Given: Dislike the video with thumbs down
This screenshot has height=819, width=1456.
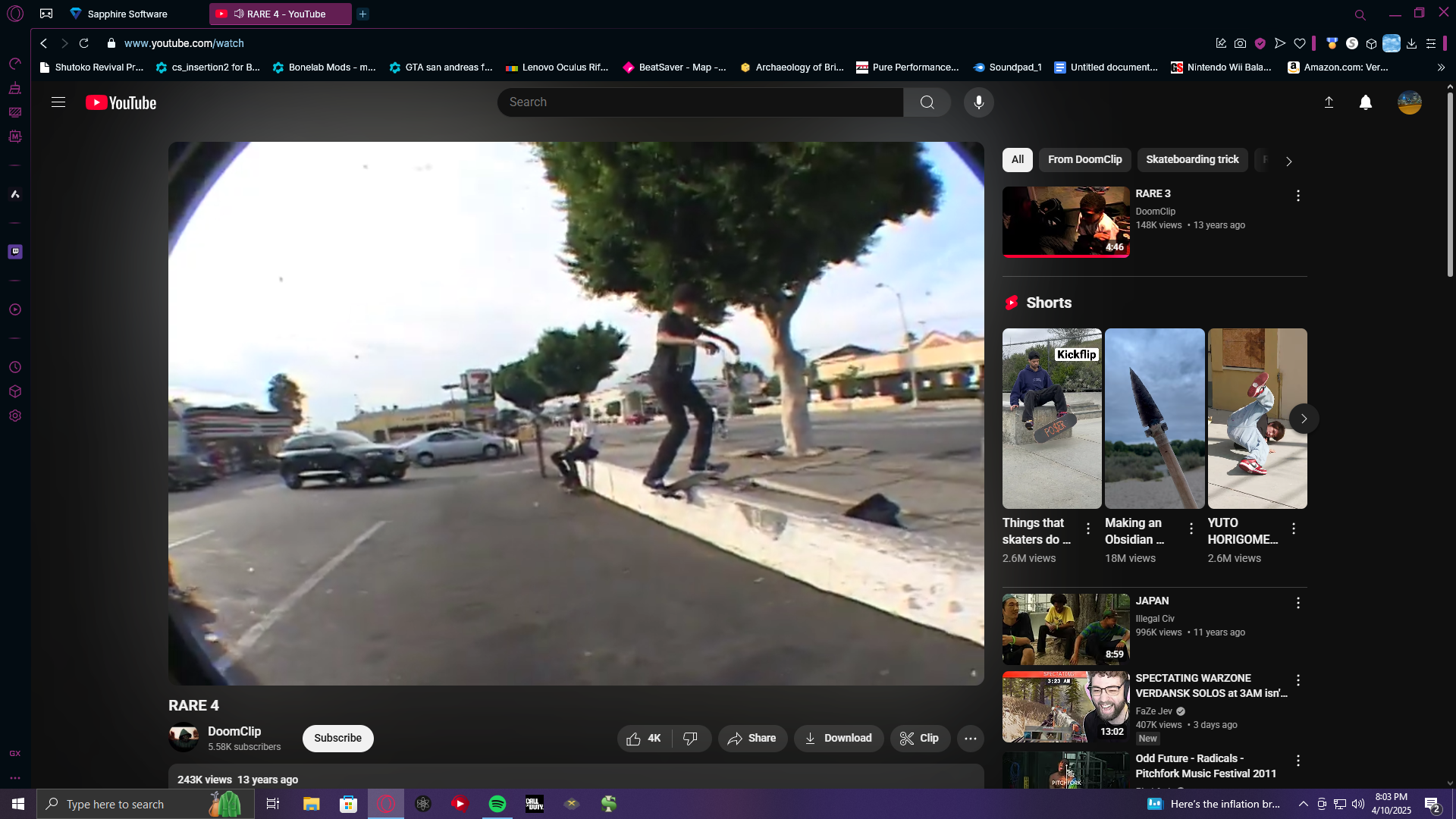Looking at the screenshot, I should pyautogui.click(x=690, y=739).
